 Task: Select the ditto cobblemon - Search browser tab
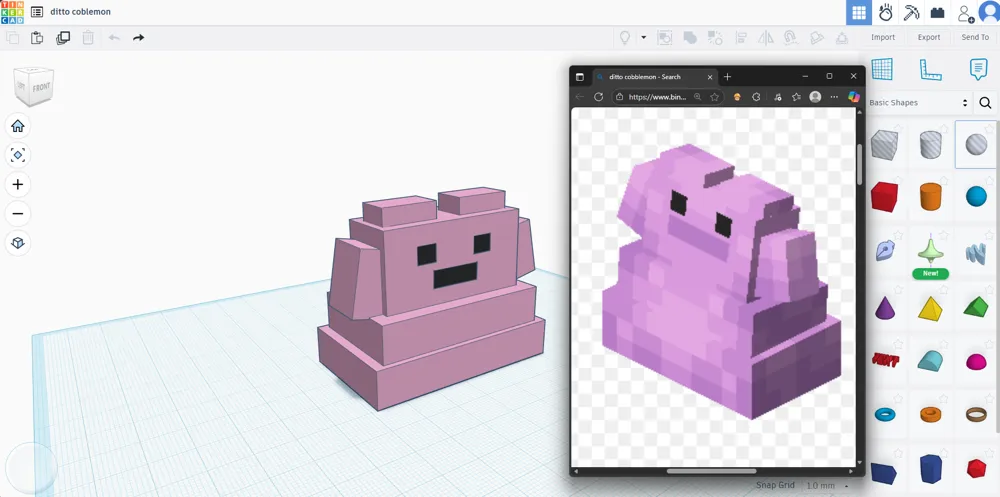[x=654, y=77]
